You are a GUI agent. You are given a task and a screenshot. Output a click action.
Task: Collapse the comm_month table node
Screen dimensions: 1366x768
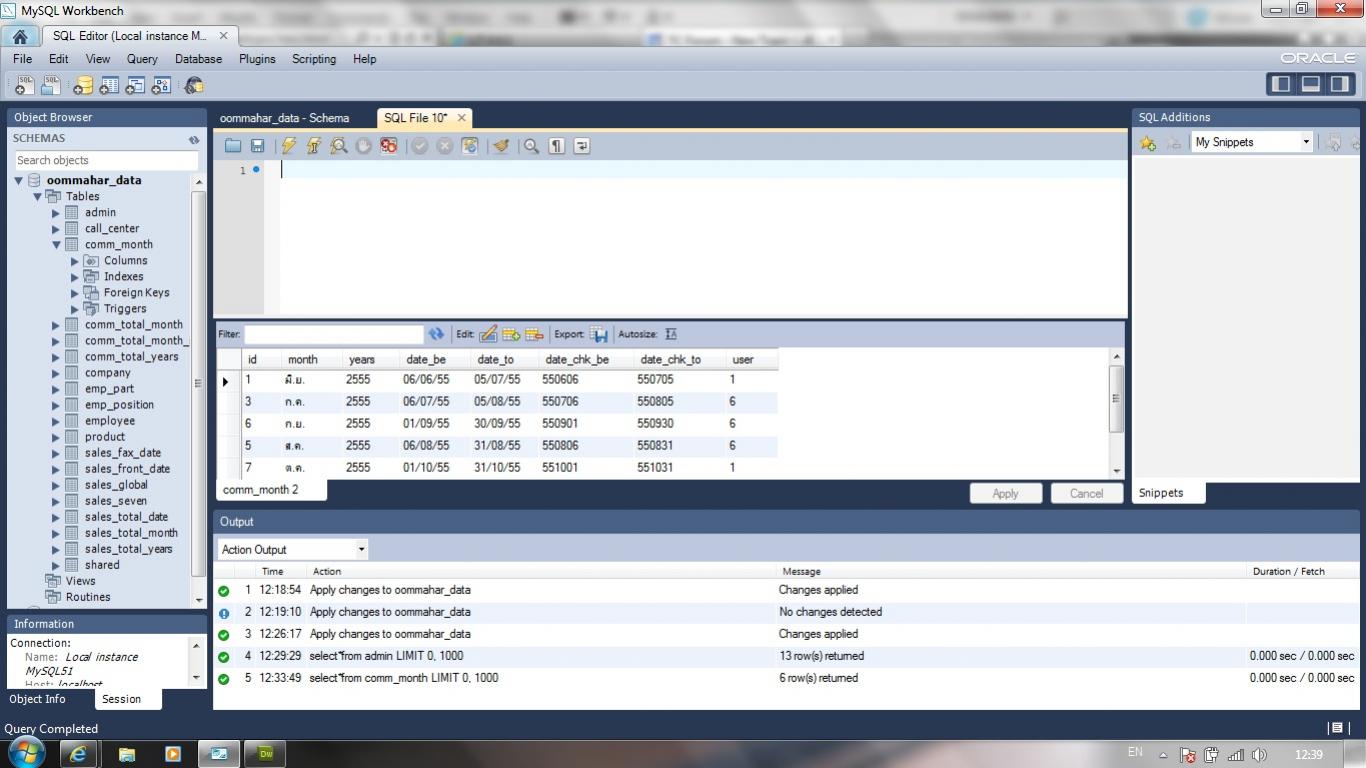coord(56,245)
